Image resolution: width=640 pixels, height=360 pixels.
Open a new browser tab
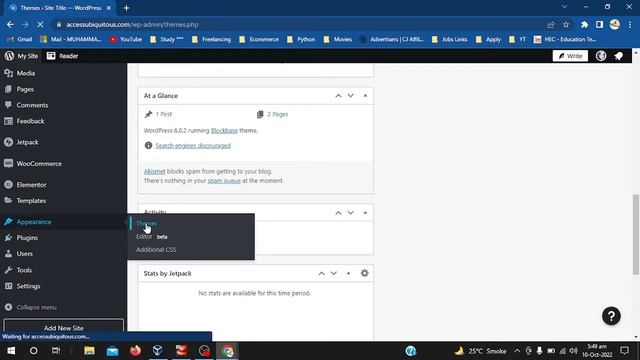pos(126,8)
